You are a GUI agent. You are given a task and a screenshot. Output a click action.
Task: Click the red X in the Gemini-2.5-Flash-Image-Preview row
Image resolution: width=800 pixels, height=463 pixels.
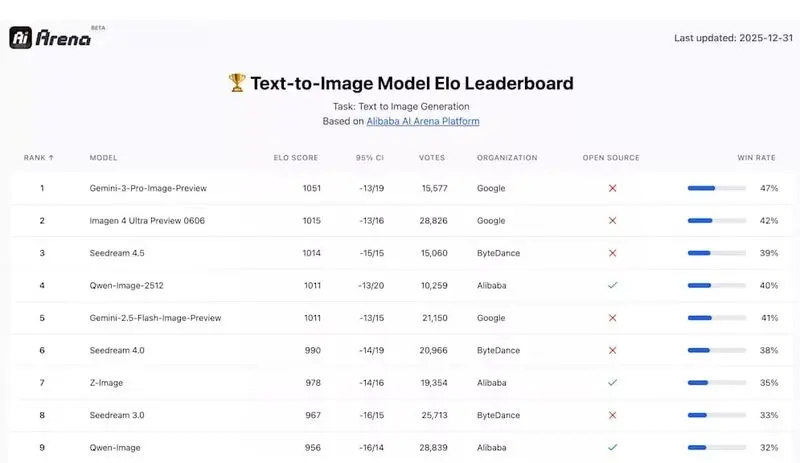click(612, 318)
